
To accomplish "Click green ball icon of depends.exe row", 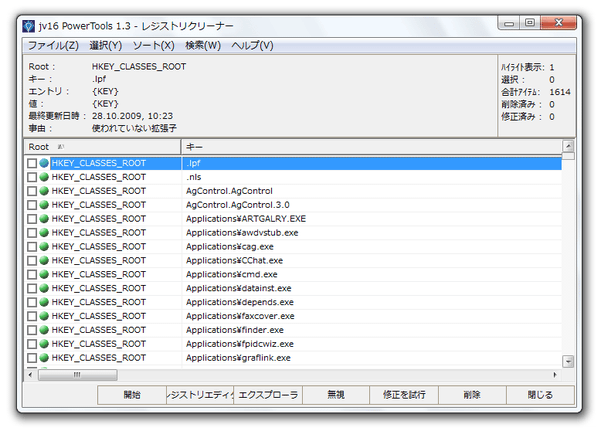I will (x=44, y=302).
